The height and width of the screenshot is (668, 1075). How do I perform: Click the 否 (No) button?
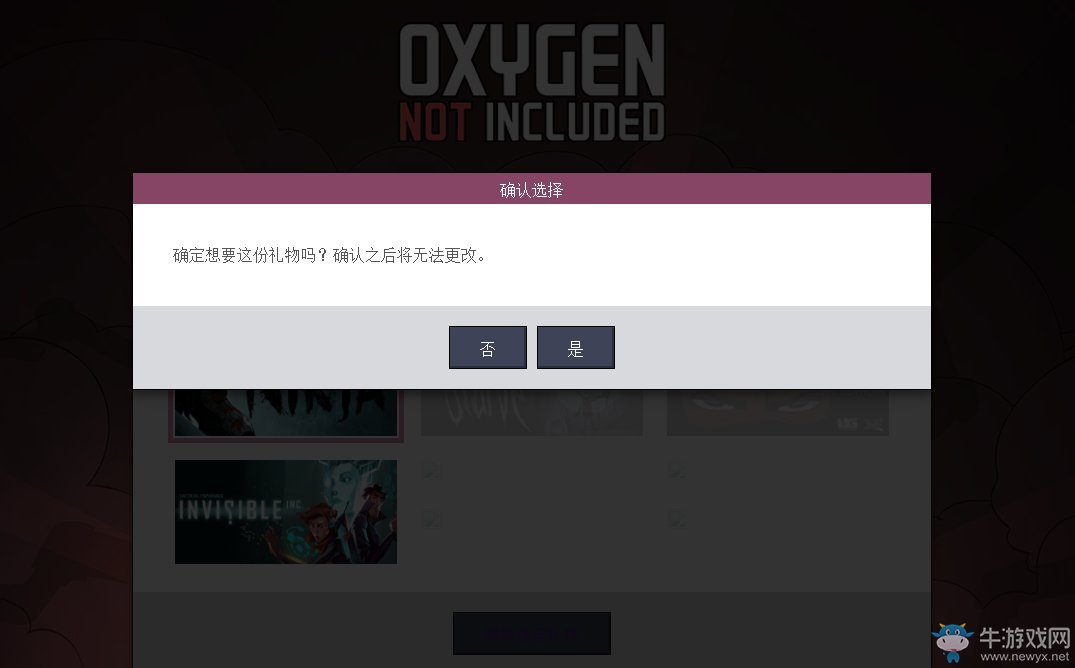[x=487, y=347]
